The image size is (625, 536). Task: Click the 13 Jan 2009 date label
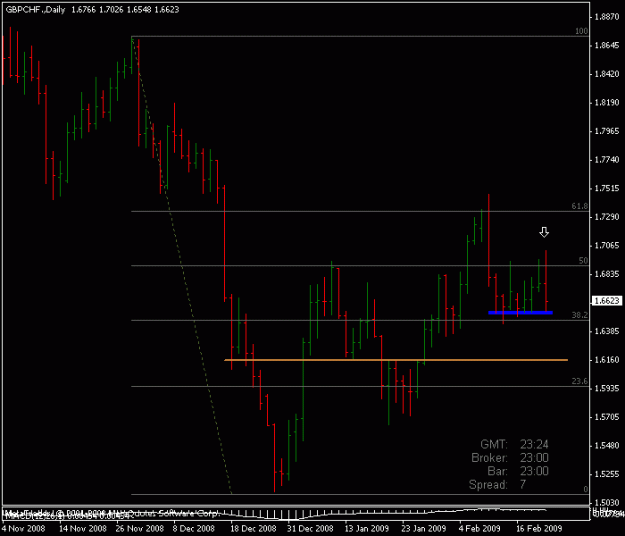pos(366,529)
